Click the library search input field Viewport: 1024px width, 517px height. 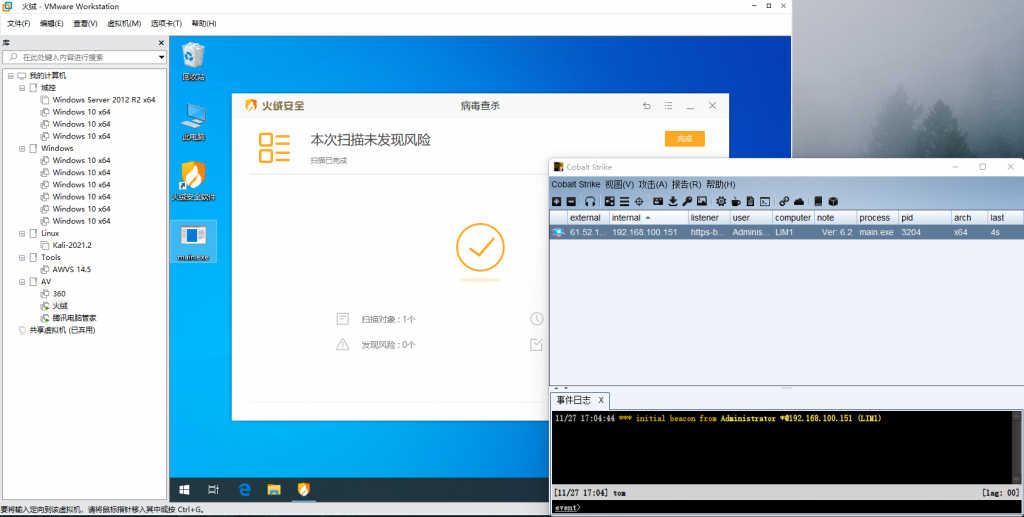point(85,57)
